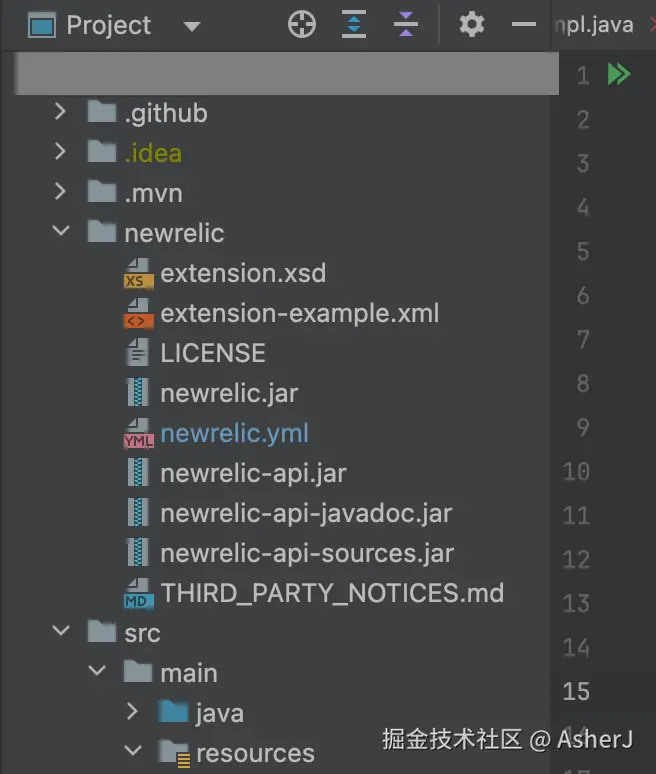Click the .mvn folder icon
Screen dimensions: 656x774
point(102,191)
